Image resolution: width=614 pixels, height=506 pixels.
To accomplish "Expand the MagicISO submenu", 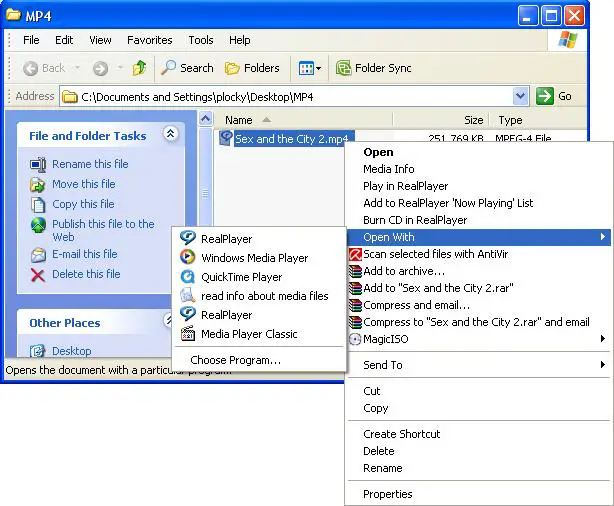I will coord(479,339).
